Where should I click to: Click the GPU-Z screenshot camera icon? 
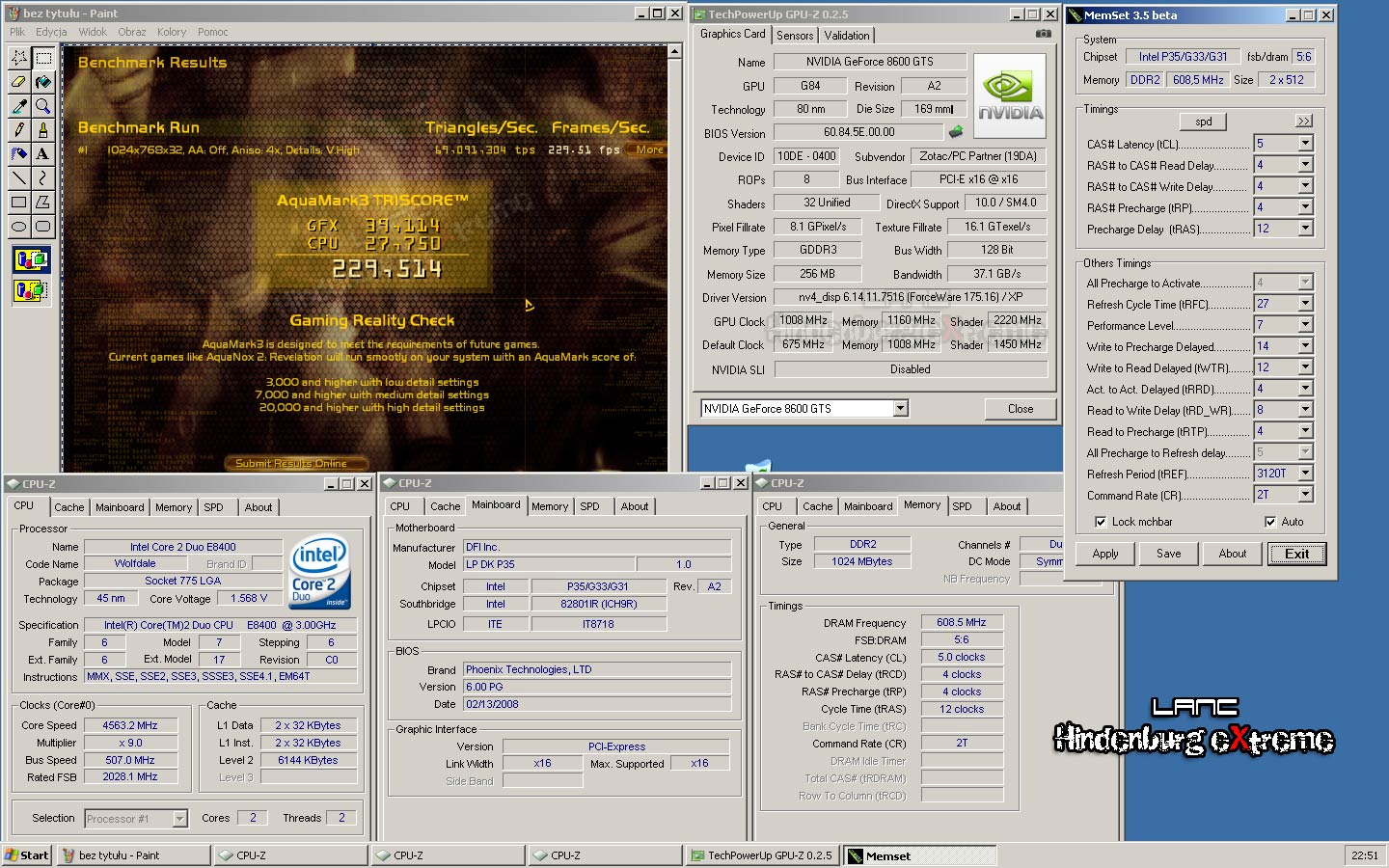(x=1044, y=34)
